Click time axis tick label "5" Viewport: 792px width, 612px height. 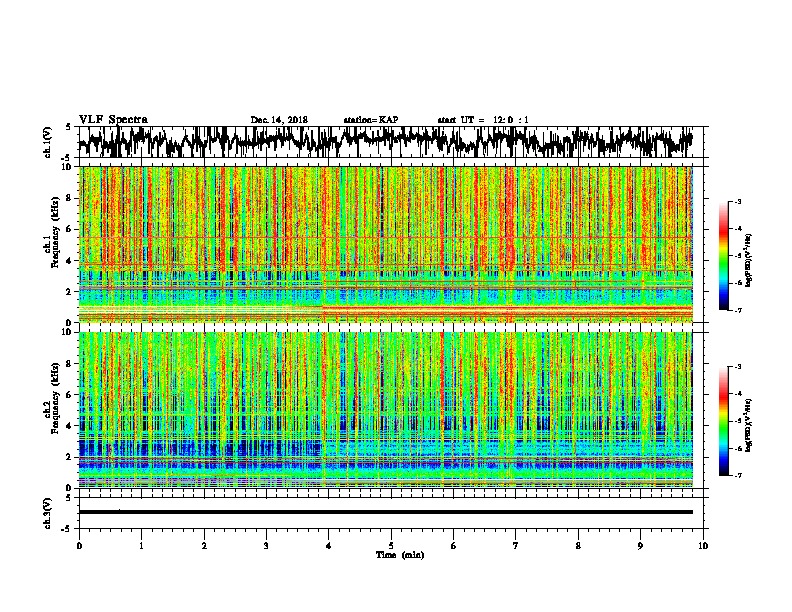391,546
